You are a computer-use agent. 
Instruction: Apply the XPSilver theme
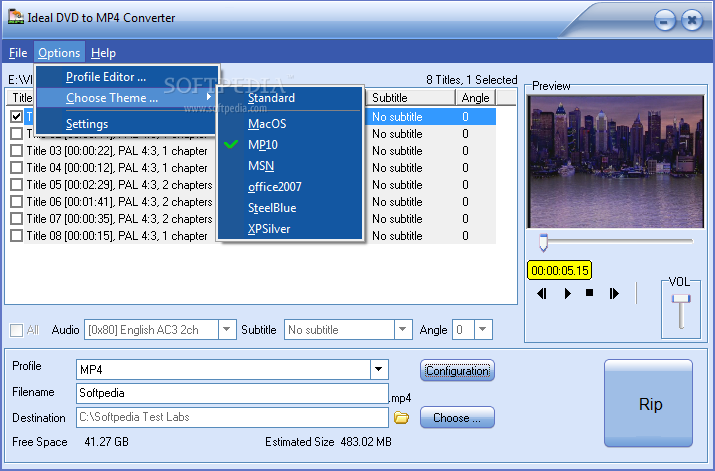tap(290, 229)
